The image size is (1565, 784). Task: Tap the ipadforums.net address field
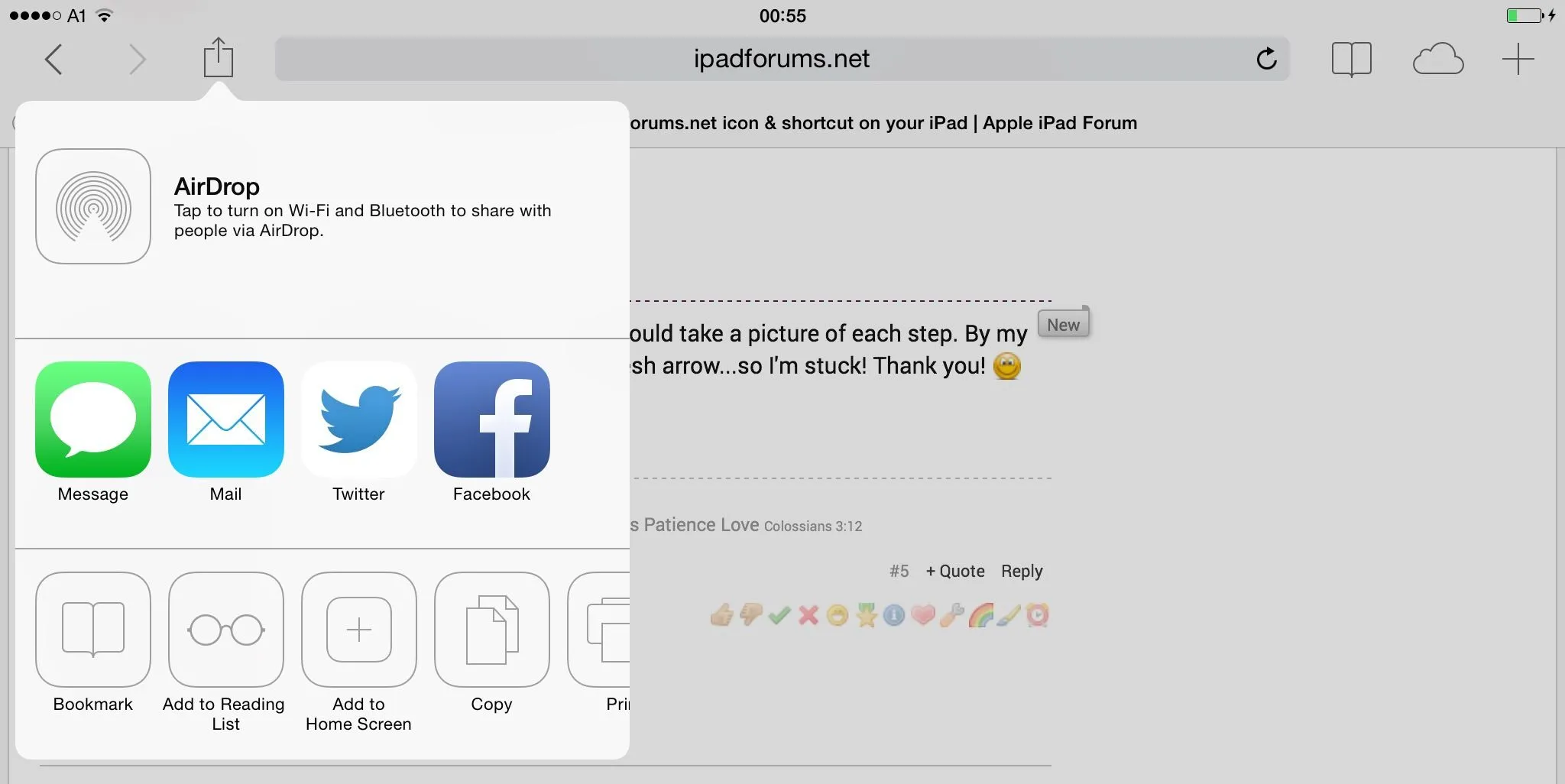[779, 59]
